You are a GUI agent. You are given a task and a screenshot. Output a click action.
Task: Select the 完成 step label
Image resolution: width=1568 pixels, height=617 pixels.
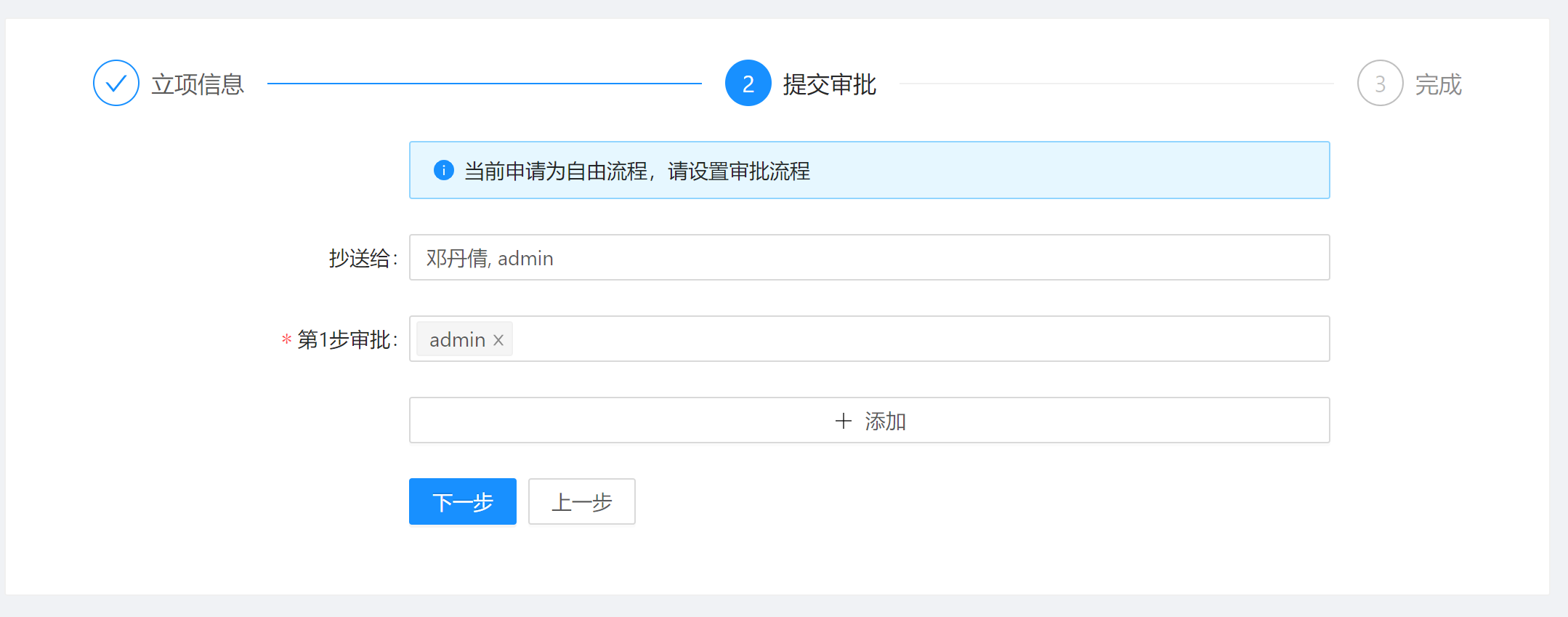(1439, 84)
